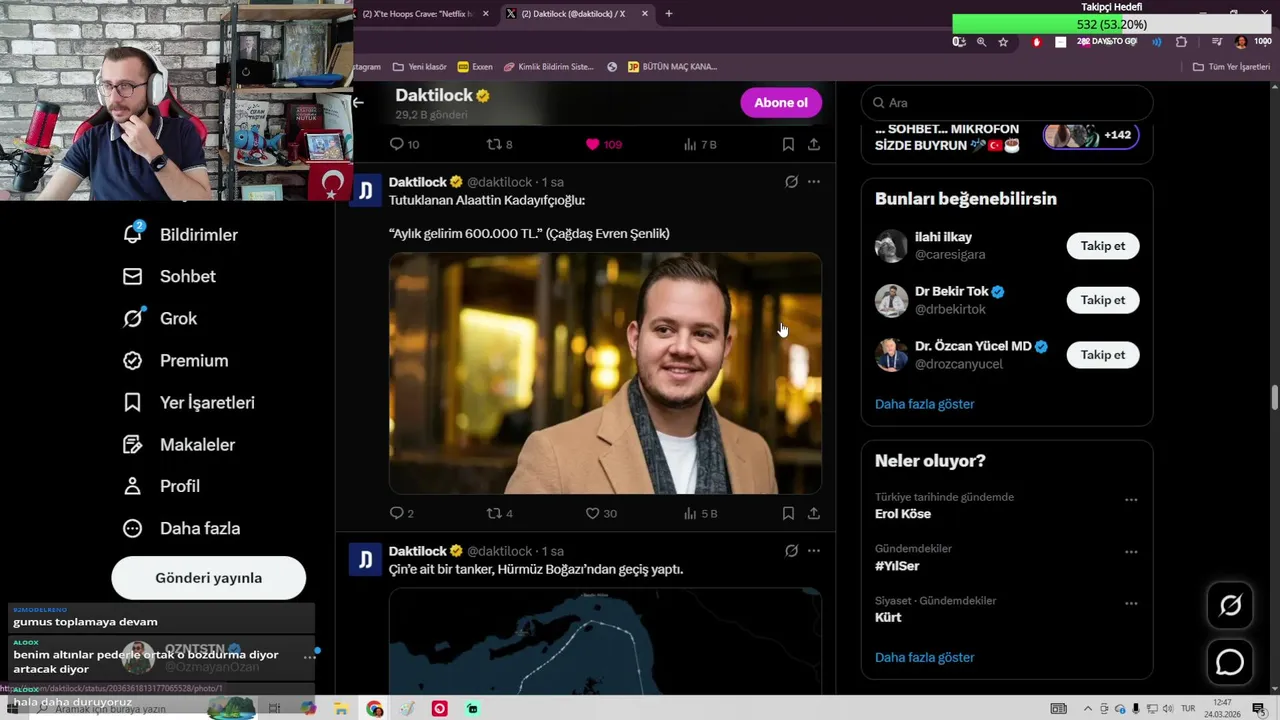The width and height of the screenshot is (1280, 720).
Task: Open the Erol Köse trend
Action: pyautogui.click(x=903, y=514)
